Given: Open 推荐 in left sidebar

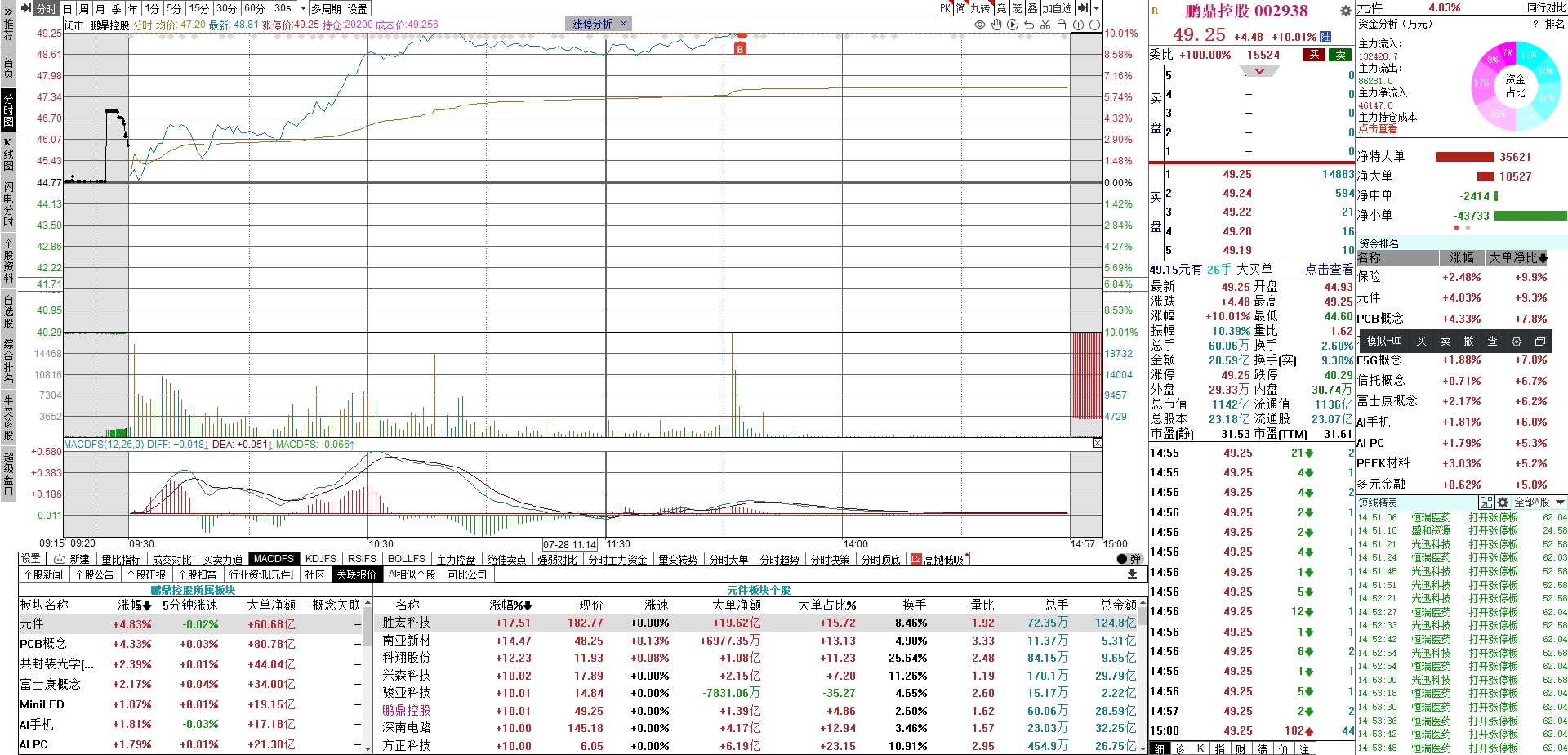Looking at the screenshot, I should point(8,29).
